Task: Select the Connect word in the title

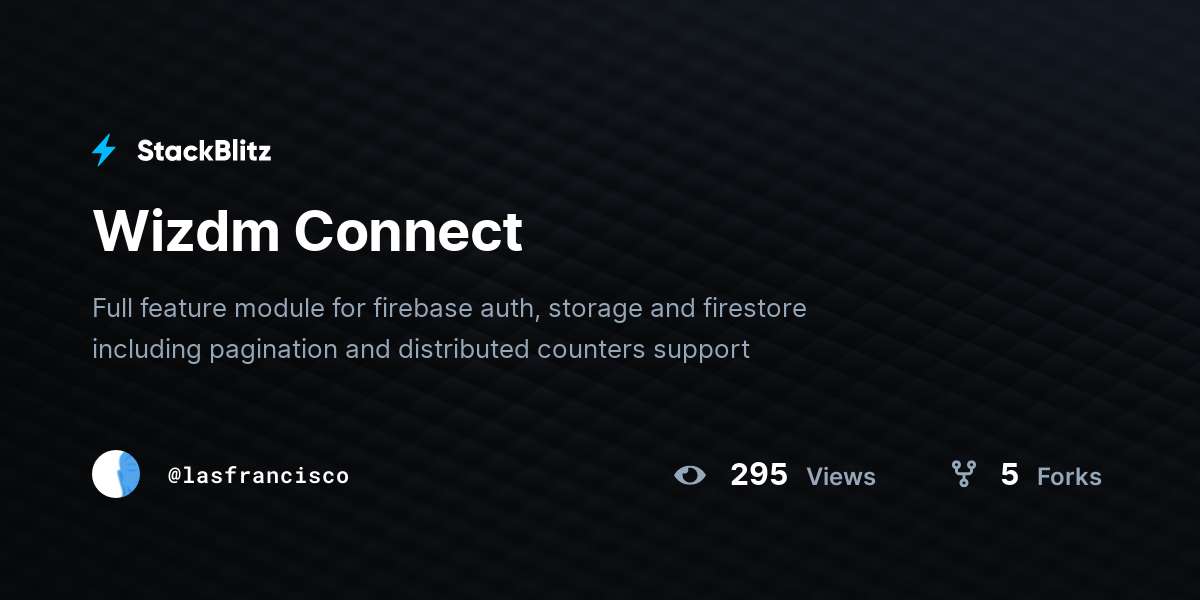Action: click(408, 231)
